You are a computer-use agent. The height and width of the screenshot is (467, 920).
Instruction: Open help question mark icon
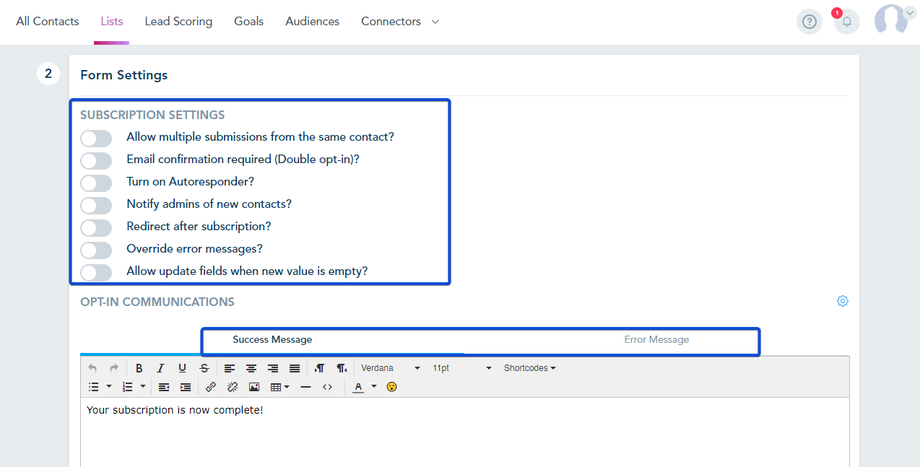pyautogui.click(x=809, y=22)
